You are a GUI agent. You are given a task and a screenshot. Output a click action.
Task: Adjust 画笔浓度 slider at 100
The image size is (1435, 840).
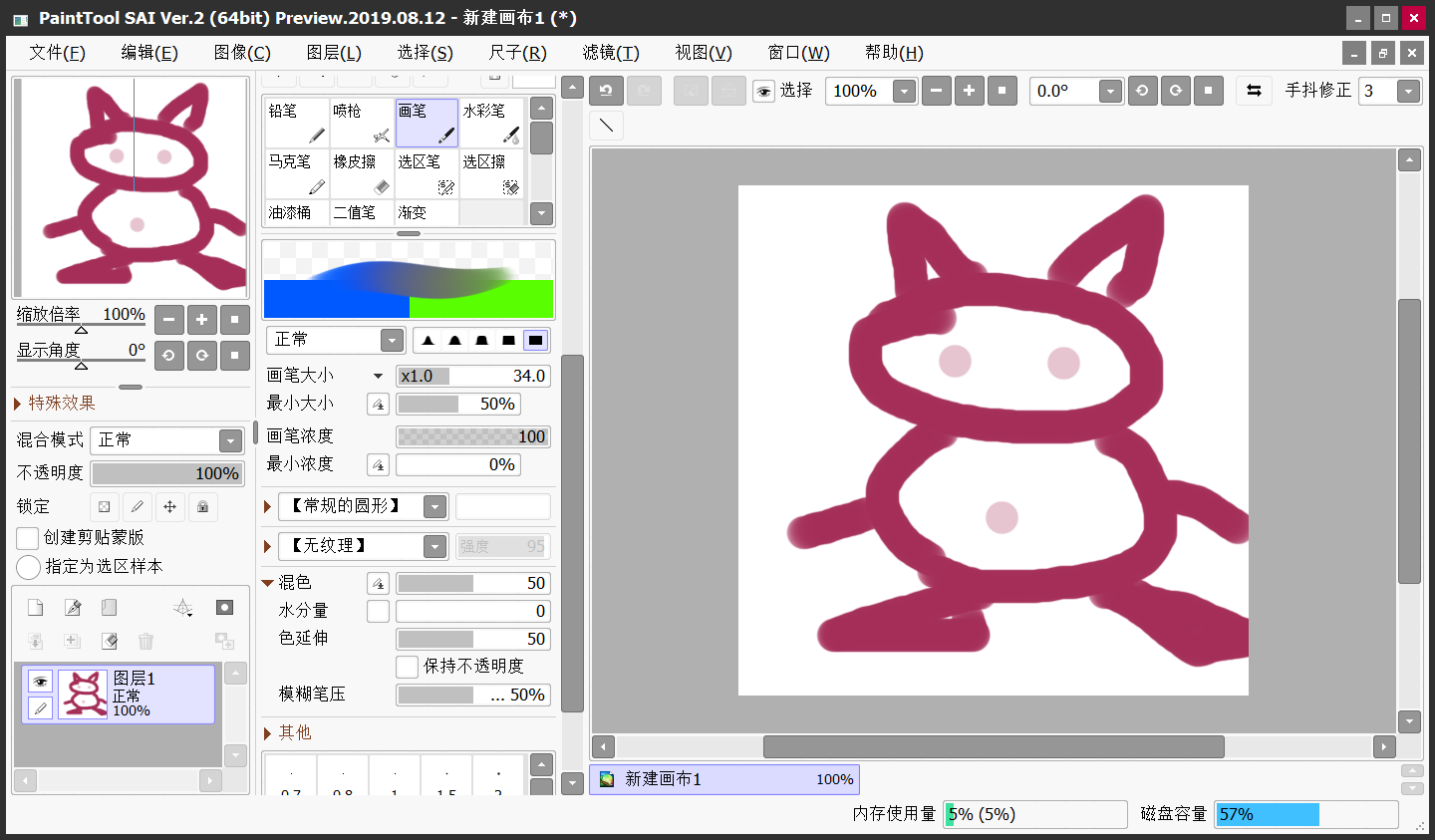click(x=473, y=436)
